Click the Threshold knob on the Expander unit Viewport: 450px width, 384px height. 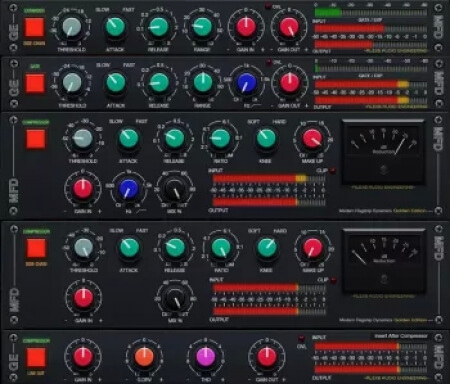click(72, 27)
